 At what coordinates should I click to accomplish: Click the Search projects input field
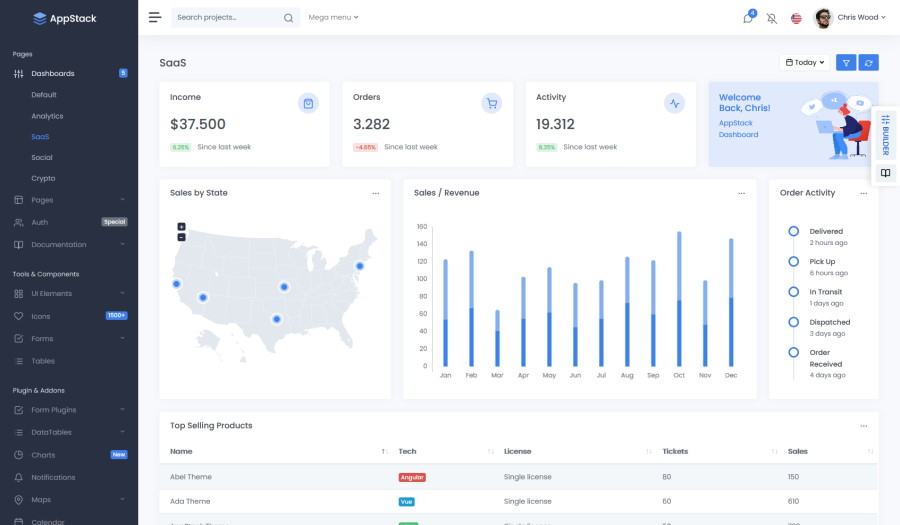pyautogui.click(x=227, y=17)
